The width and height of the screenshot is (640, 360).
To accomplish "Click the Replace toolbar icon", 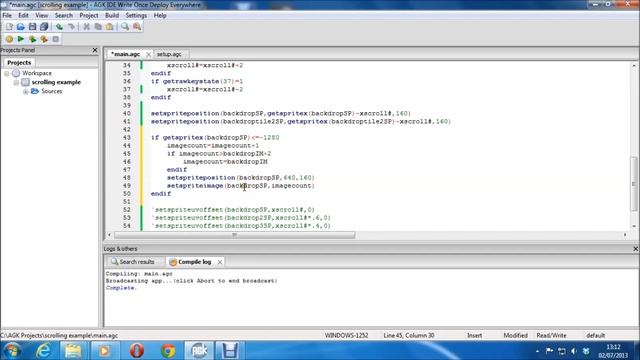I will click(137, 27).
